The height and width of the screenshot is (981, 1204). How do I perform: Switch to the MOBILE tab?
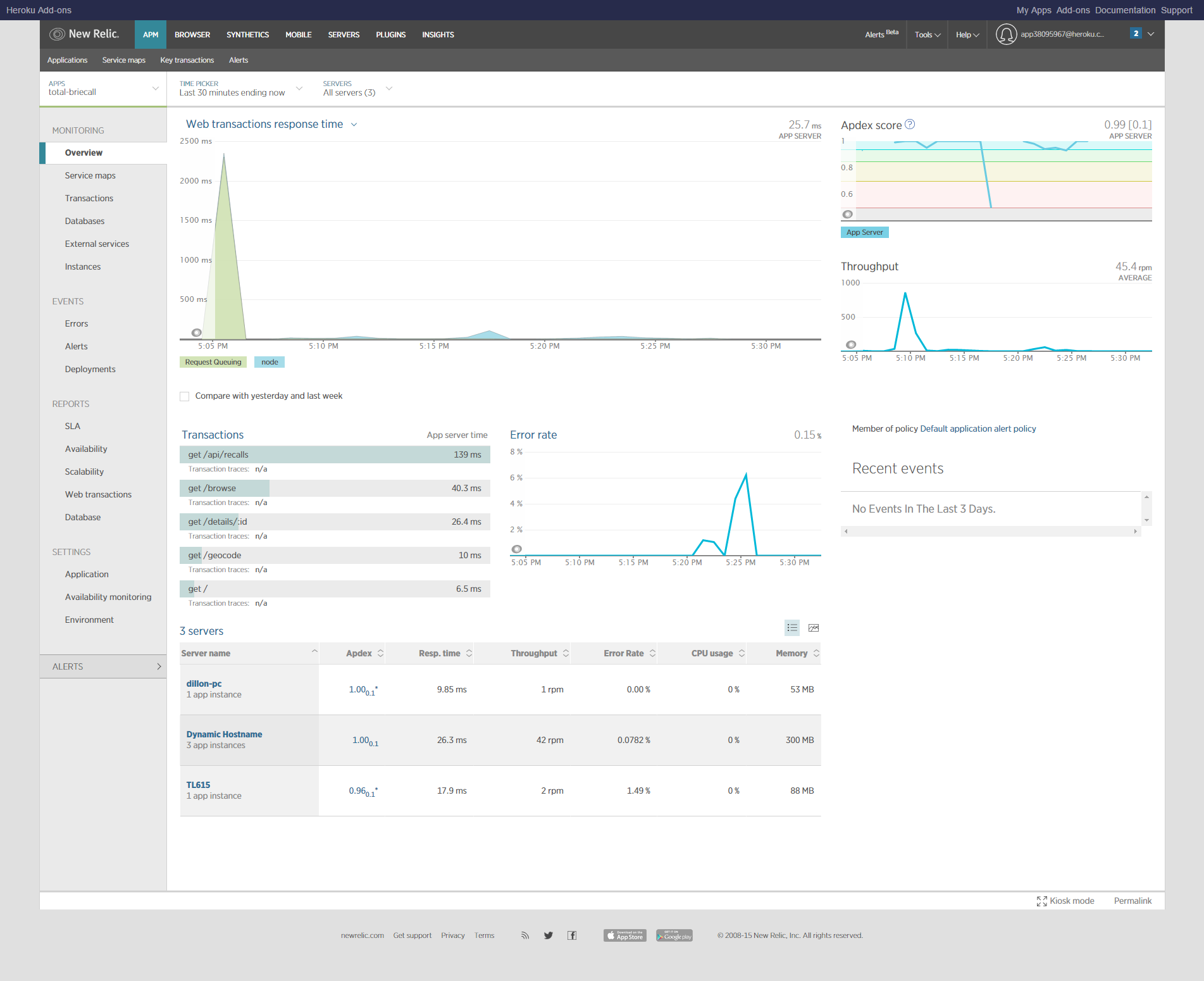299,35
